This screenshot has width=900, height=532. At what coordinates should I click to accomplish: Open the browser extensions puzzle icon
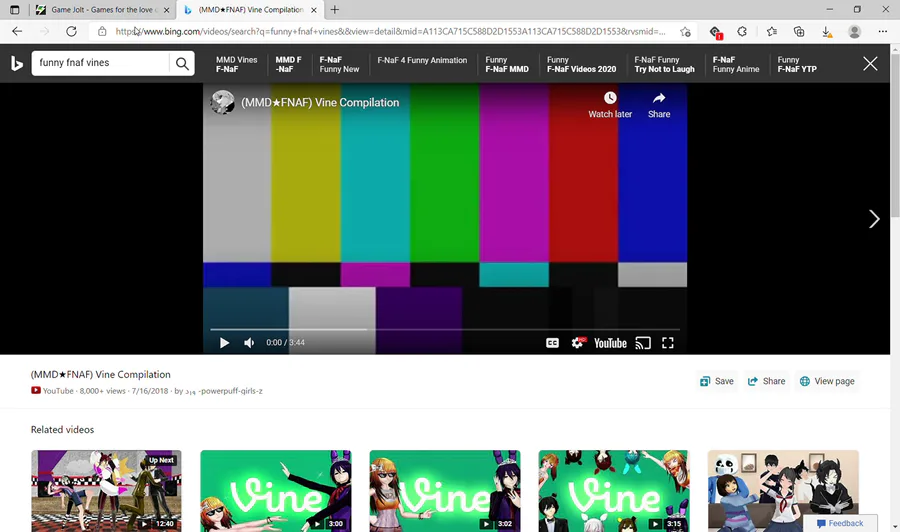coord(742,32)
